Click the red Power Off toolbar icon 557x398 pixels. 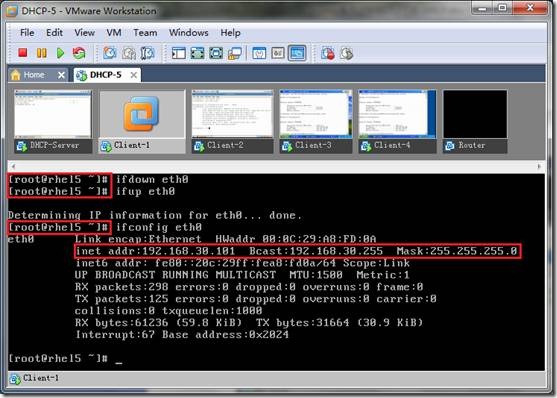coord(23,53)
